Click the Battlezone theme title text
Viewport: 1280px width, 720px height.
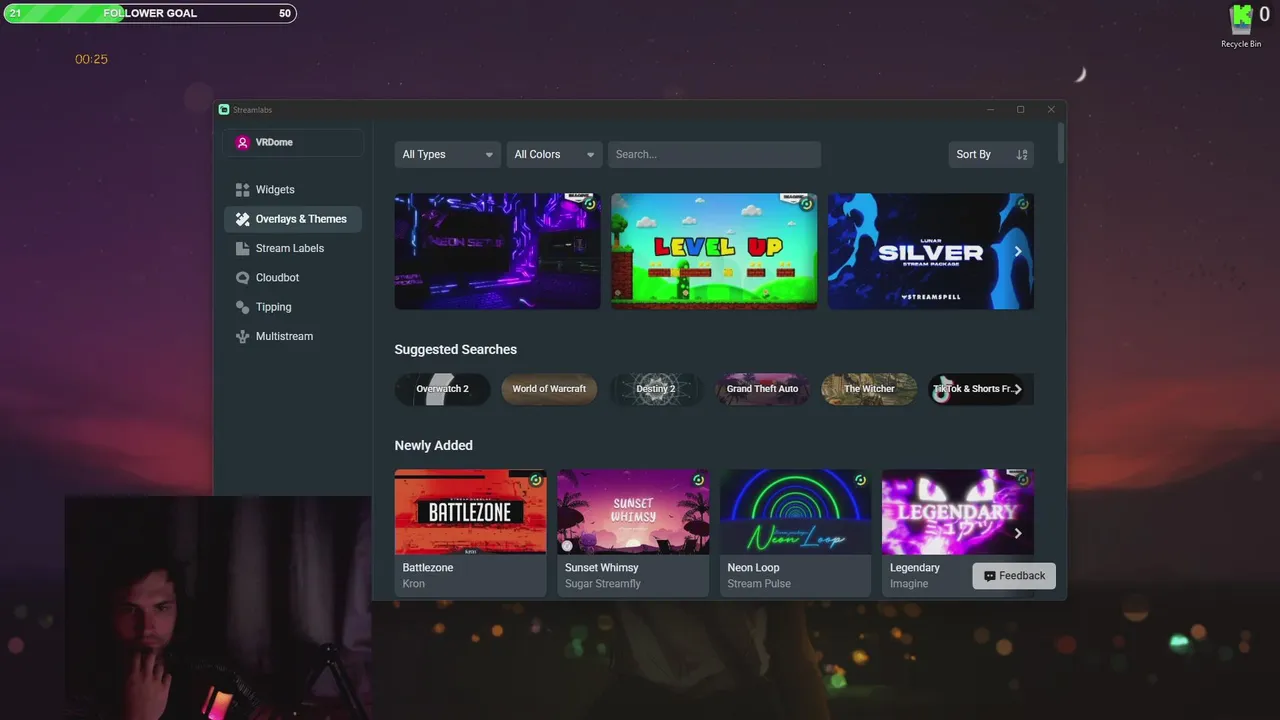[428, 568]
